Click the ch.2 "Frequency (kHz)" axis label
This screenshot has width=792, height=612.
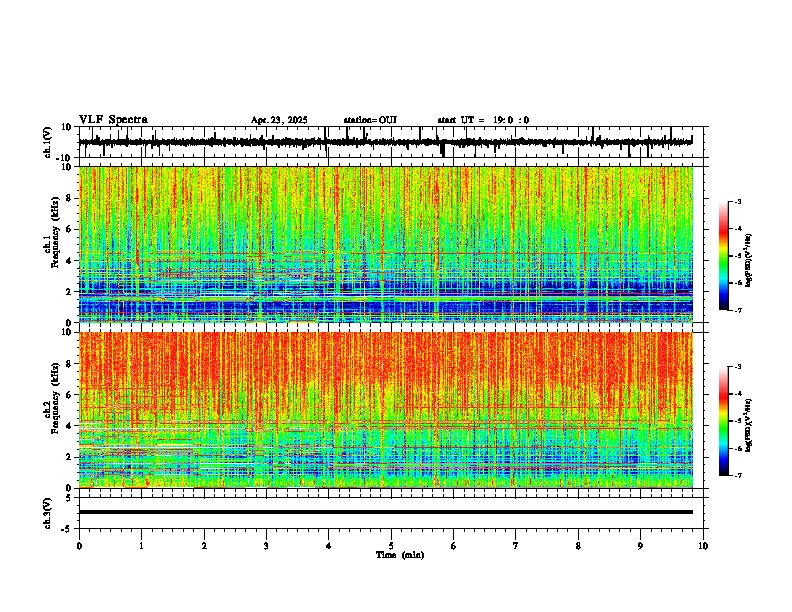pos(55,397)
